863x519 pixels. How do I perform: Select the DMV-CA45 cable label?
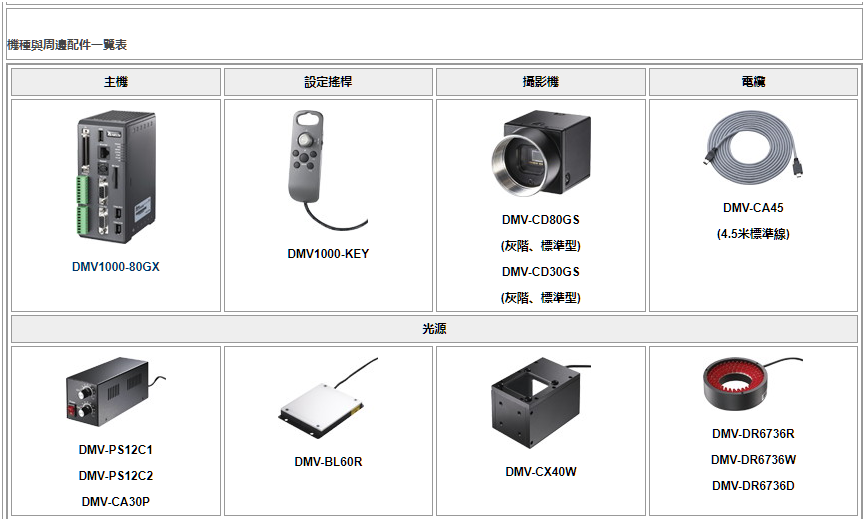click(x=753, y=208)
